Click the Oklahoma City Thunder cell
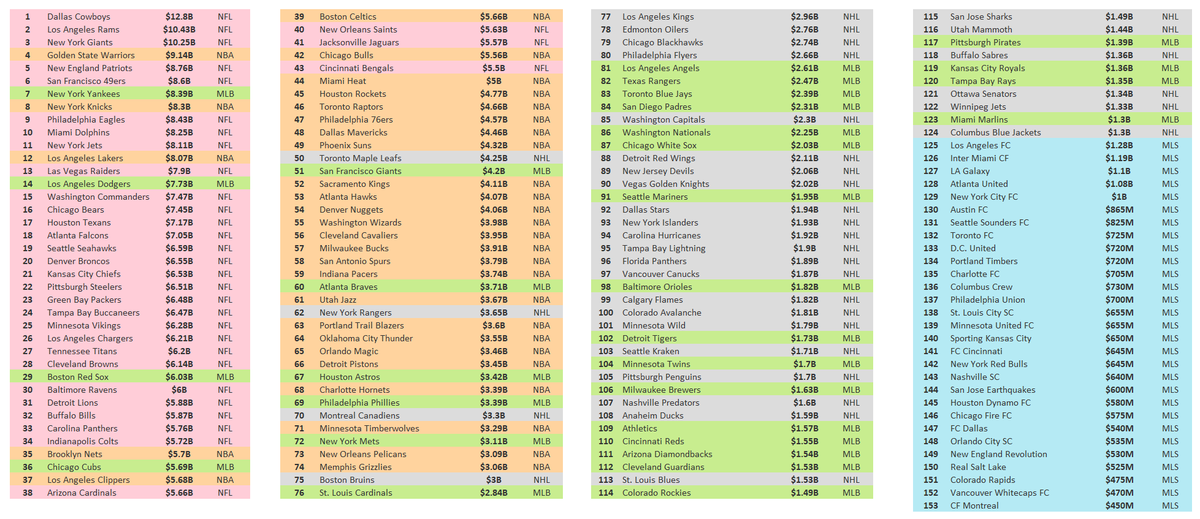Image resolution: width=1200 pixels, height=519 pixels. [366, 337]
